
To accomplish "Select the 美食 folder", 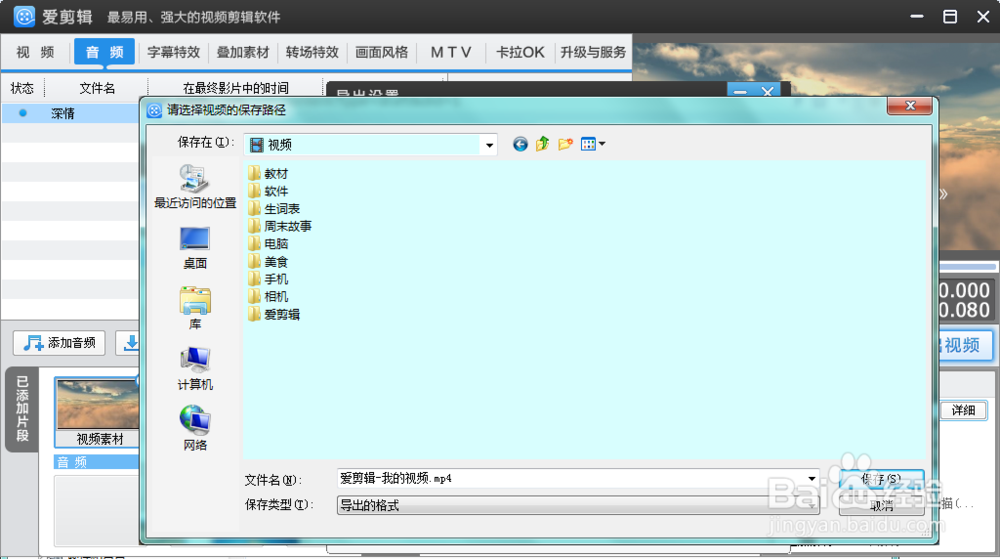I will (268, 261).
